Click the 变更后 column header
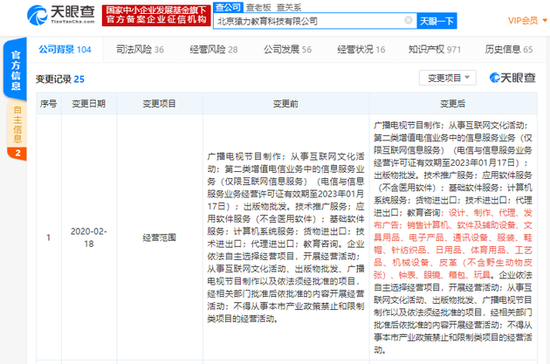The image size is (550, 364). click(x=453, y=104)
